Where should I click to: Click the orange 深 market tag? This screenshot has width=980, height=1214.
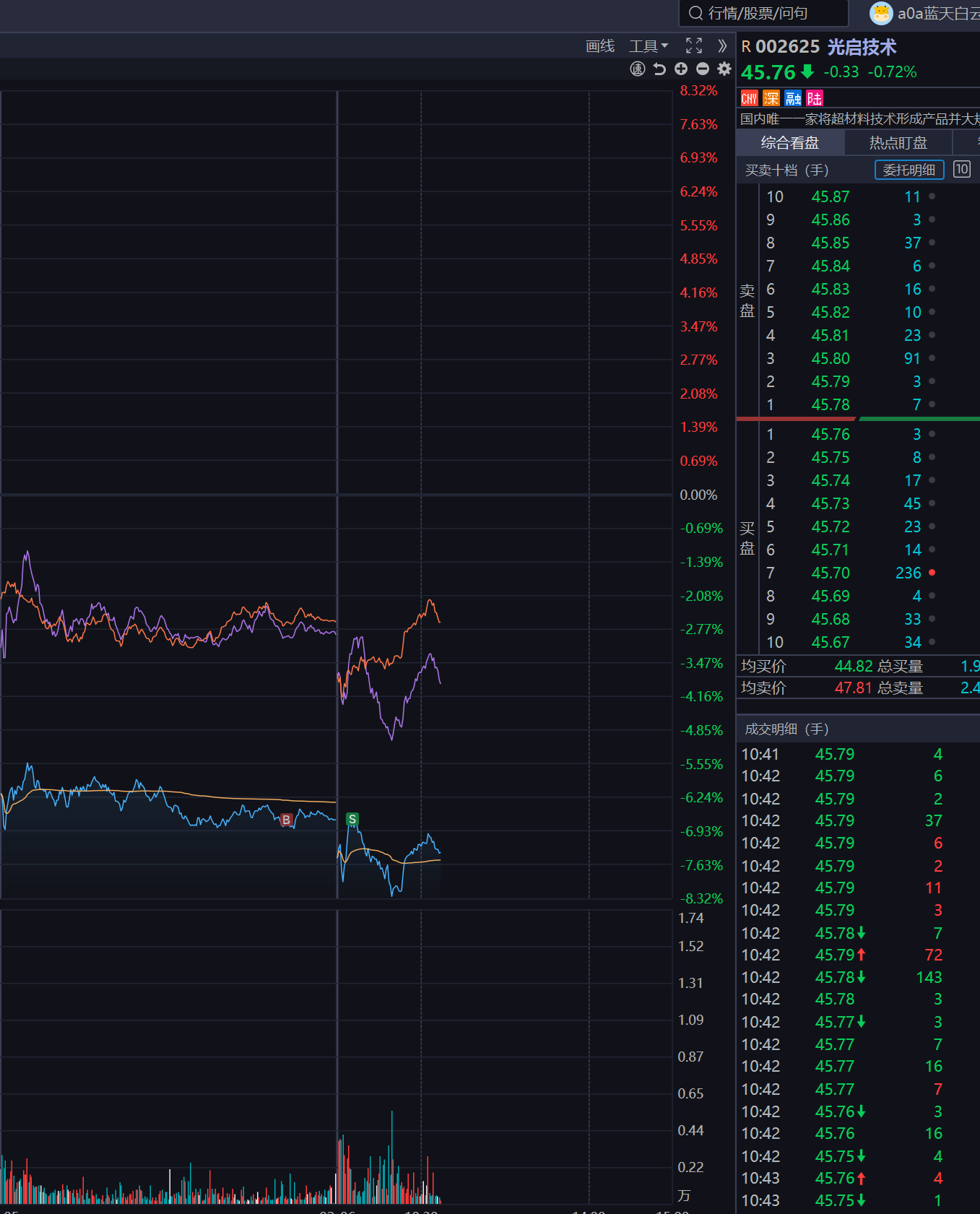pyautogui.click(x=771, y=98)
